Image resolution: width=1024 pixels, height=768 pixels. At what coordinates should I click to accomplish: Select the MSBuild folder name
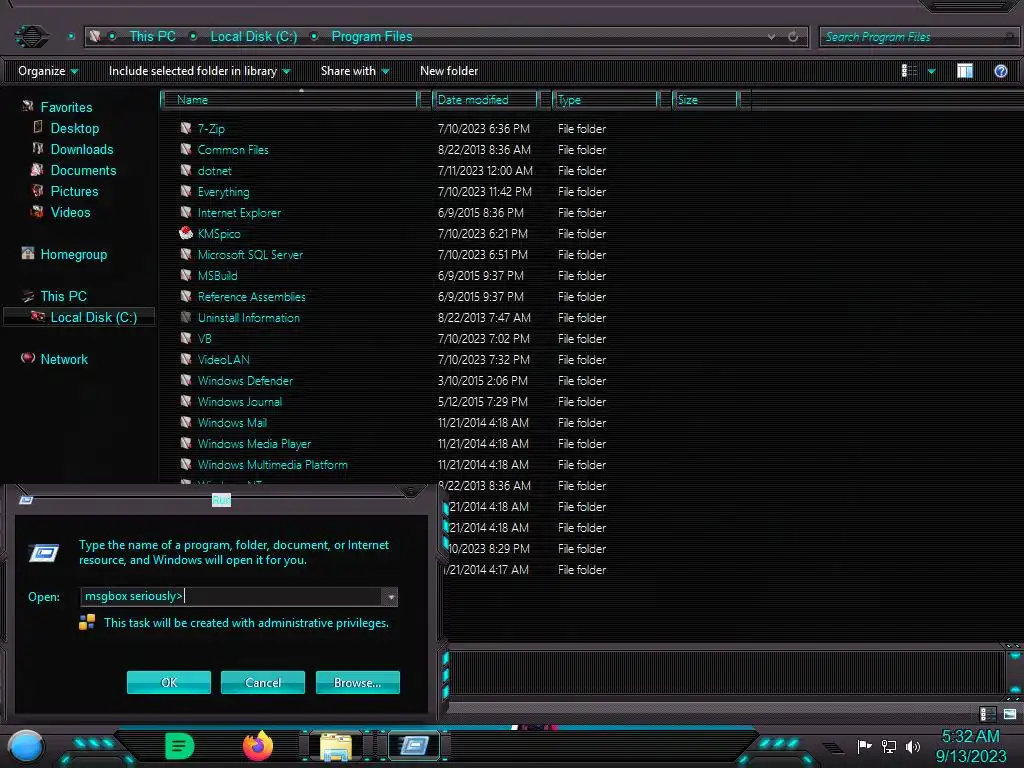pos(217,276)
